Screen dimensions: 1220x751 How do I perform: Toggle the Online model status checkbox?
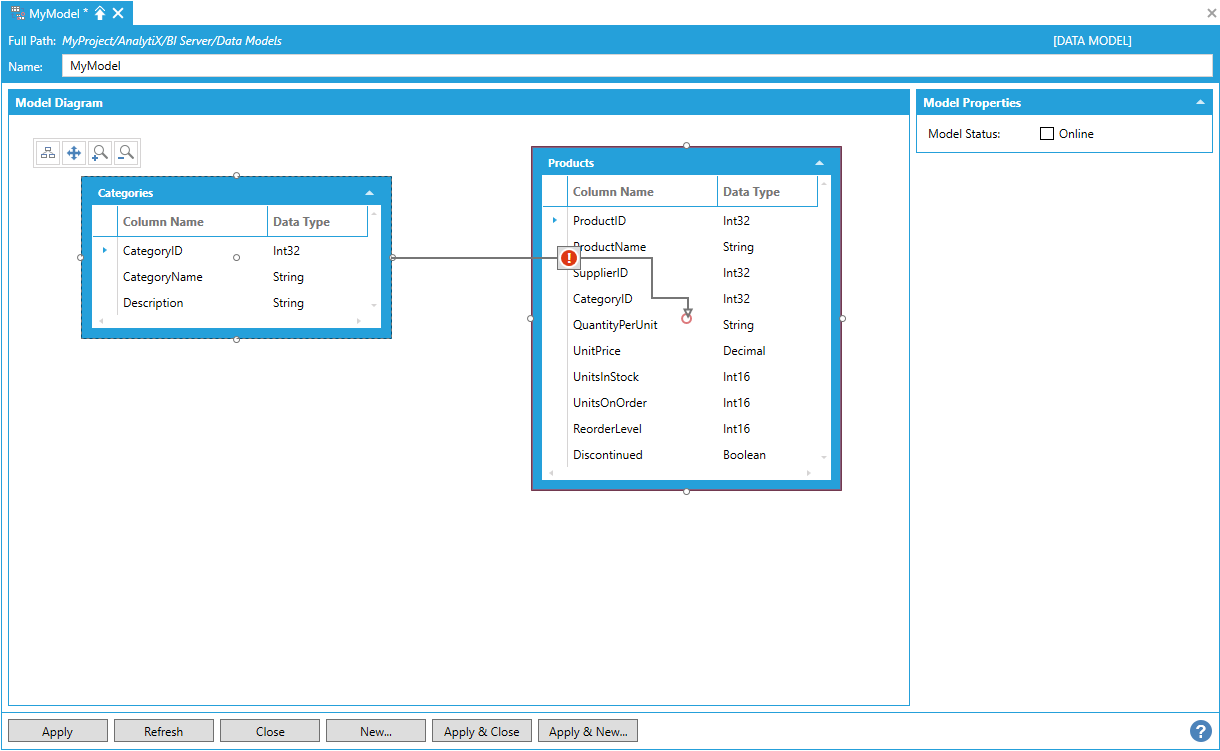[x=1047, y=134]
